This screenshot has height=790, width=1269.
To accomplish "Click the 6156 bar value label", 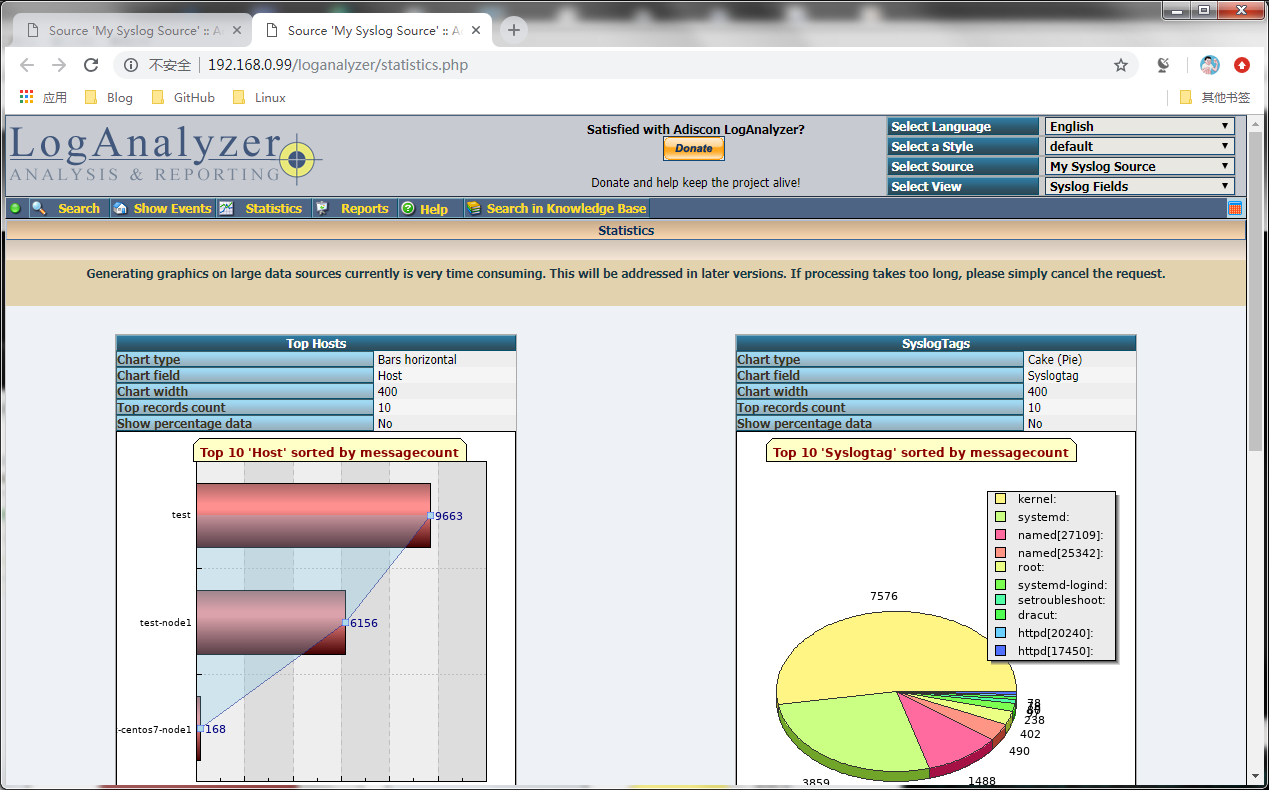I will [x=364, y=623].
